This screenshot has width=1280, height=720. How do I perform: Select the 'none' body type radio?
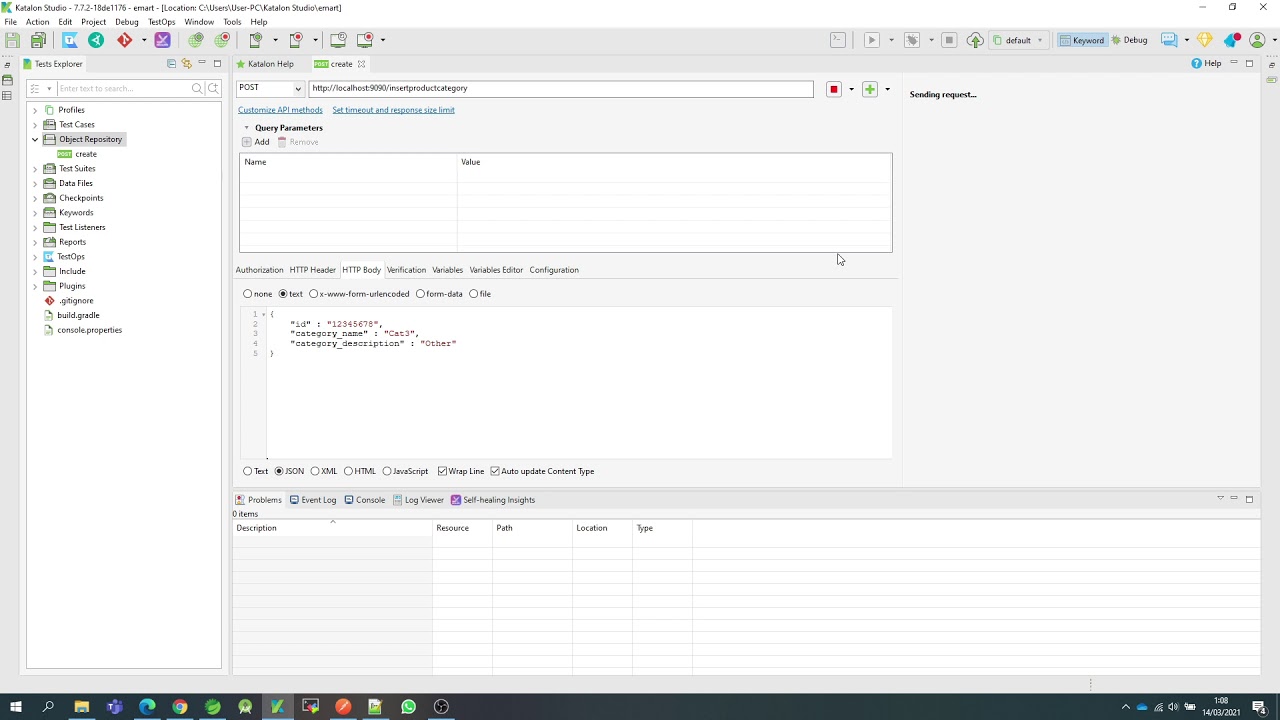pyautogui.click(x=247, y=294)
